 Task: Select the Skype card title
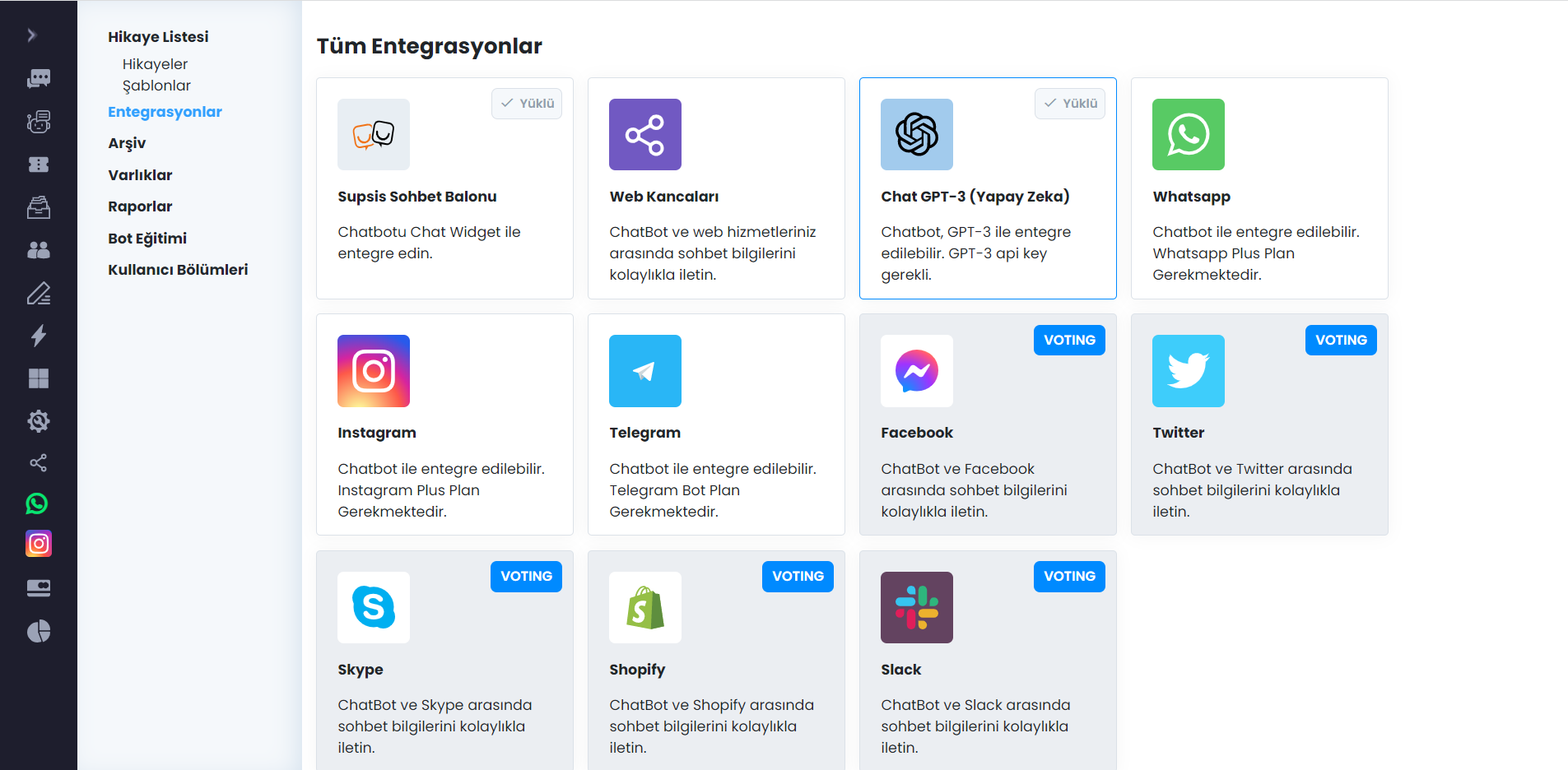(x=361, y=670)
